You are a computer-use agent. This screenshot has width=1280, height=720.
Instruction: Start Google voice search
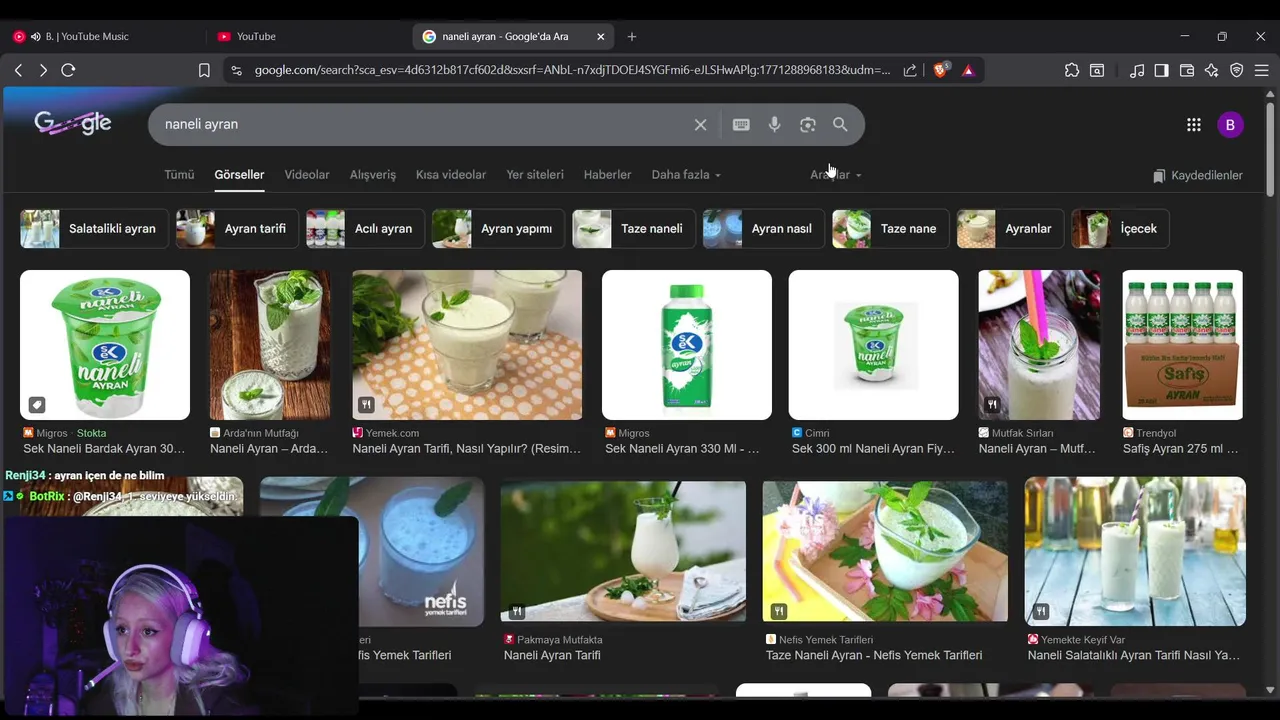774,125
